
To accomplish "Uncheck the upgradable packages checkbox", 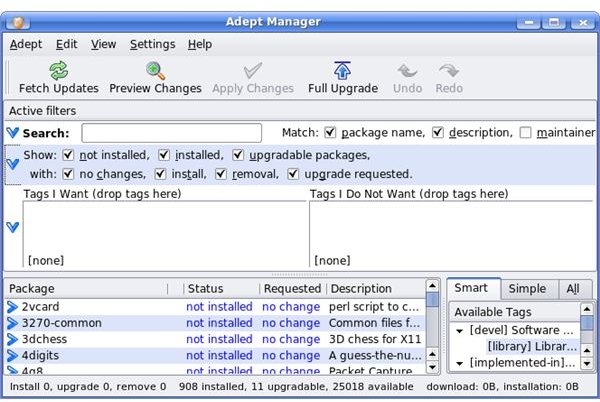I will tap(238, 155).
